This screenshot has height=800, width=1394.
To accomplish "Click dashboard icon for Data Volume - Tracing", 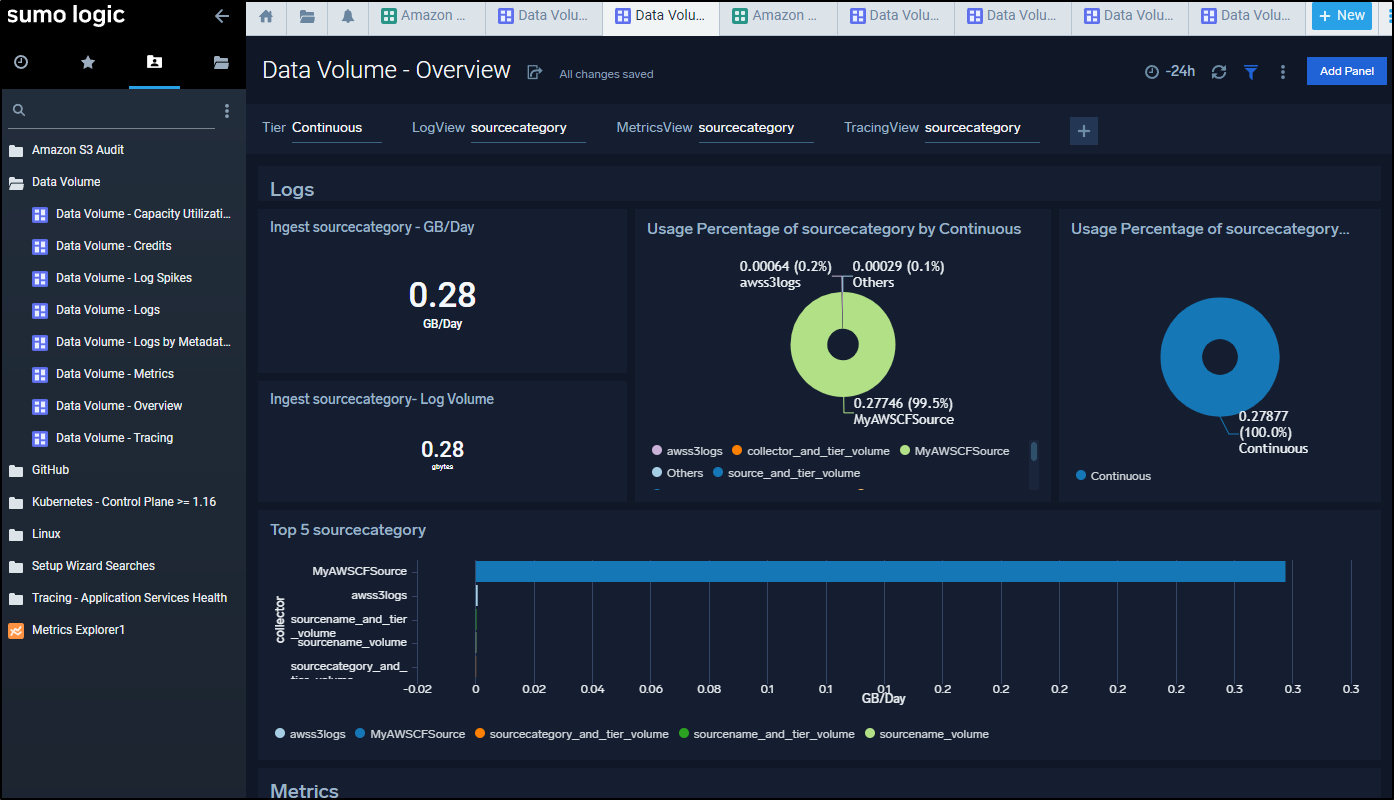I will pyautogui.click(x=40, y=438).
